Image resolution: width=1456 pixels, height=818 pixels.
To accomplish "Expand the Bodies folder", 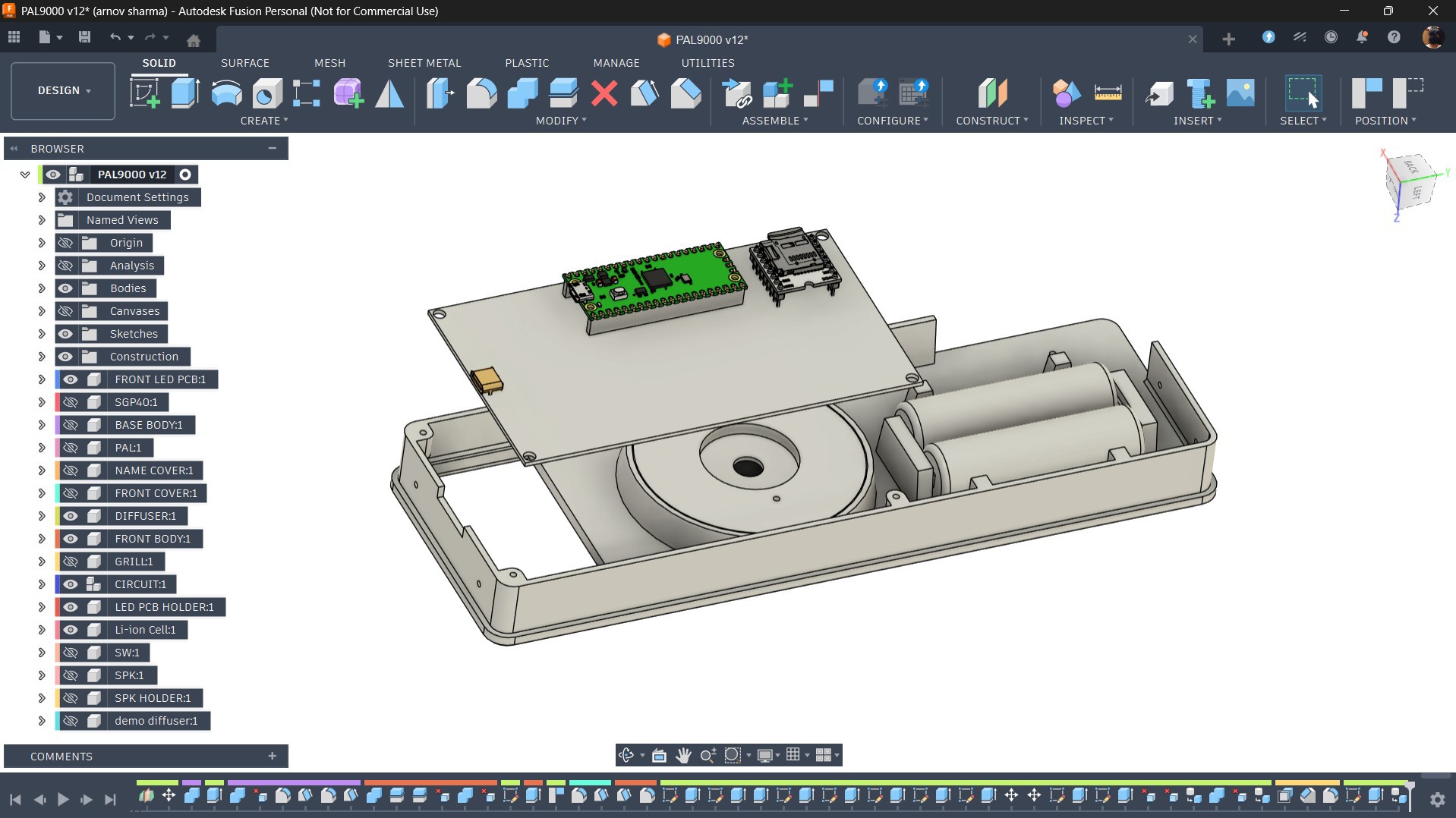I will click(42, 288).
